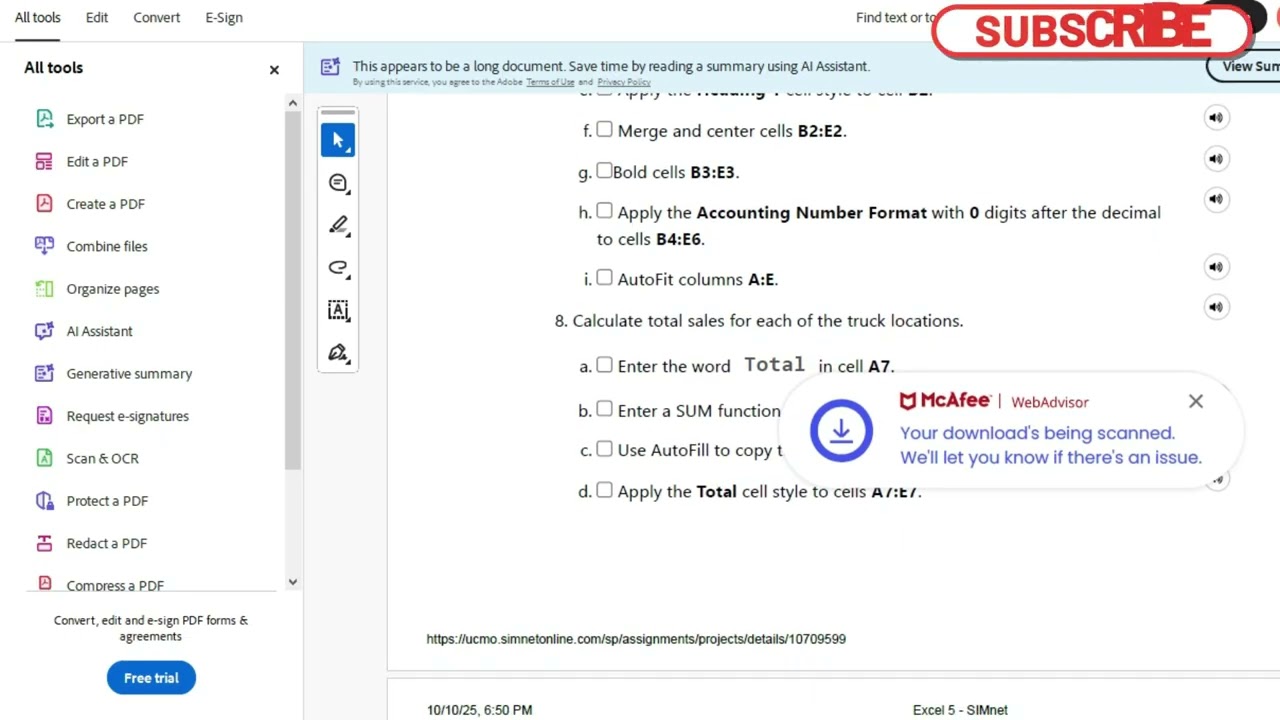Open Generative summary tool icon
The height and width of the screenshot is (720, 1280).
pos(44,373)
